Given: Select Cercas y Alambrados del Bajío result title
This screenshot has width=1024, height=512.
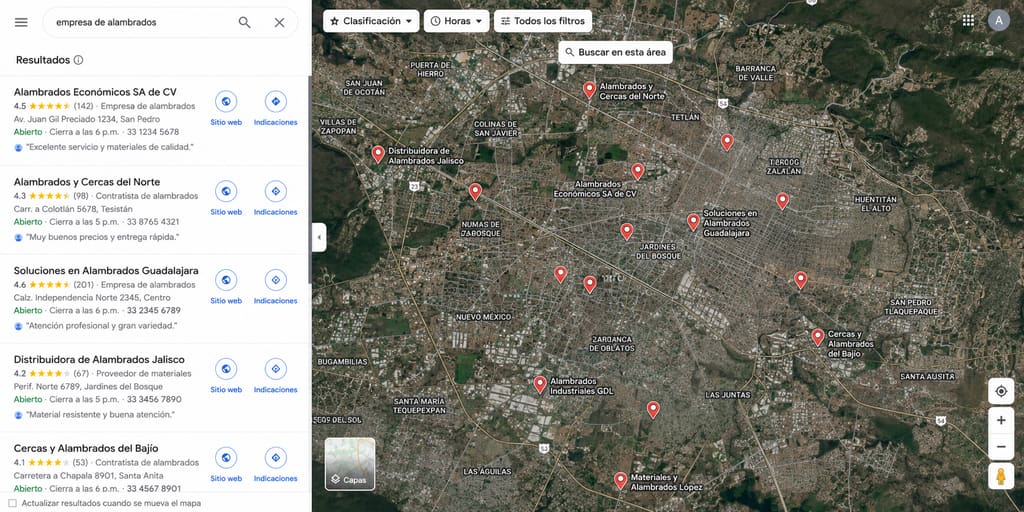Looking at the screenshot, I should tap(86, 448).
